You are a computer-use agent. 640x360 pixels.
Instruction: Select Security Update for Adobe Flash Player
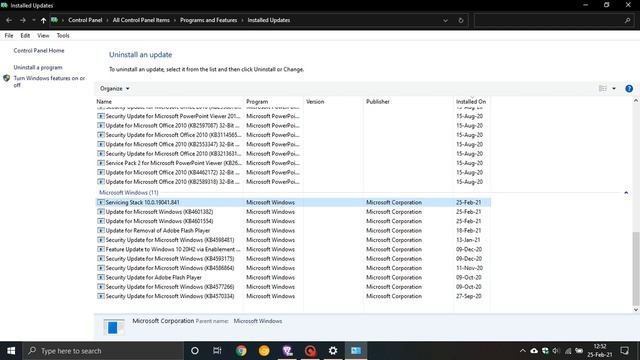[293, 278]
